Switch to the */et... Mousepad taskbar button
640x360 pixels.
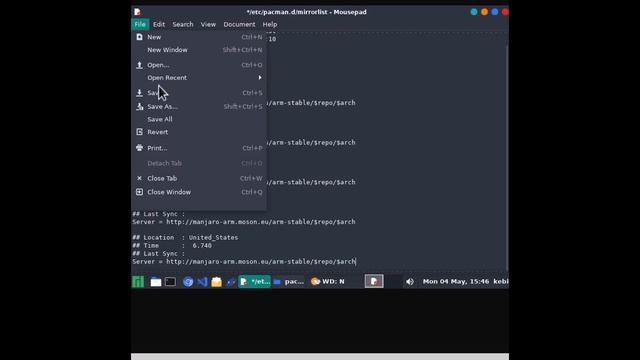(254, 281)
